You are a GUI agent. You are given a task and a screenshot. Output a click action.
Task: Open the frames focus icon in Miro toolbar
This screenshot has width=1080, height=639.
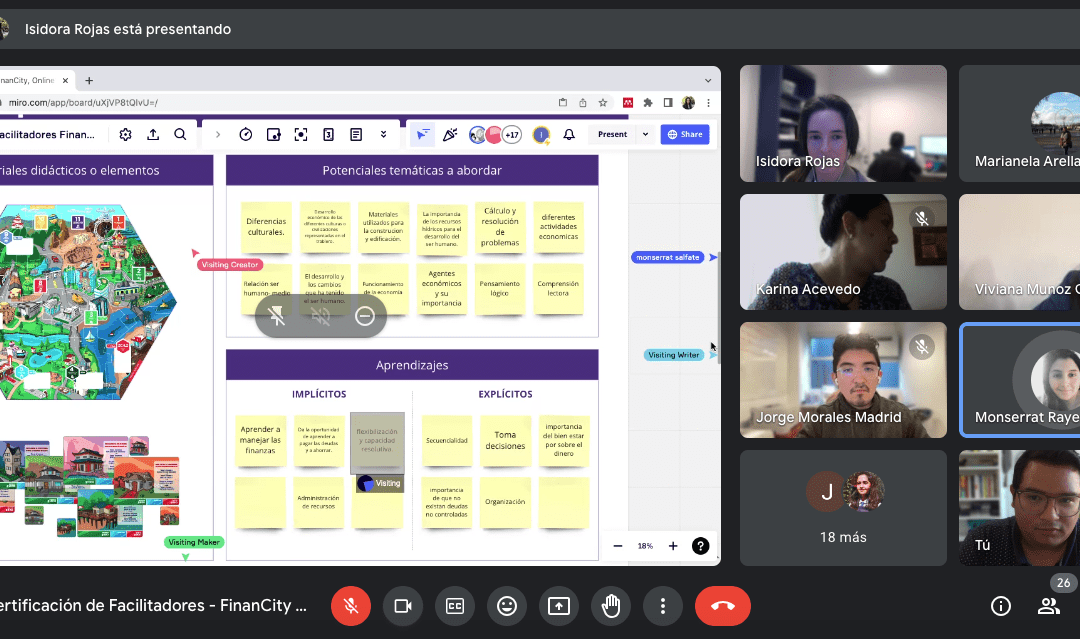[301, 135]
